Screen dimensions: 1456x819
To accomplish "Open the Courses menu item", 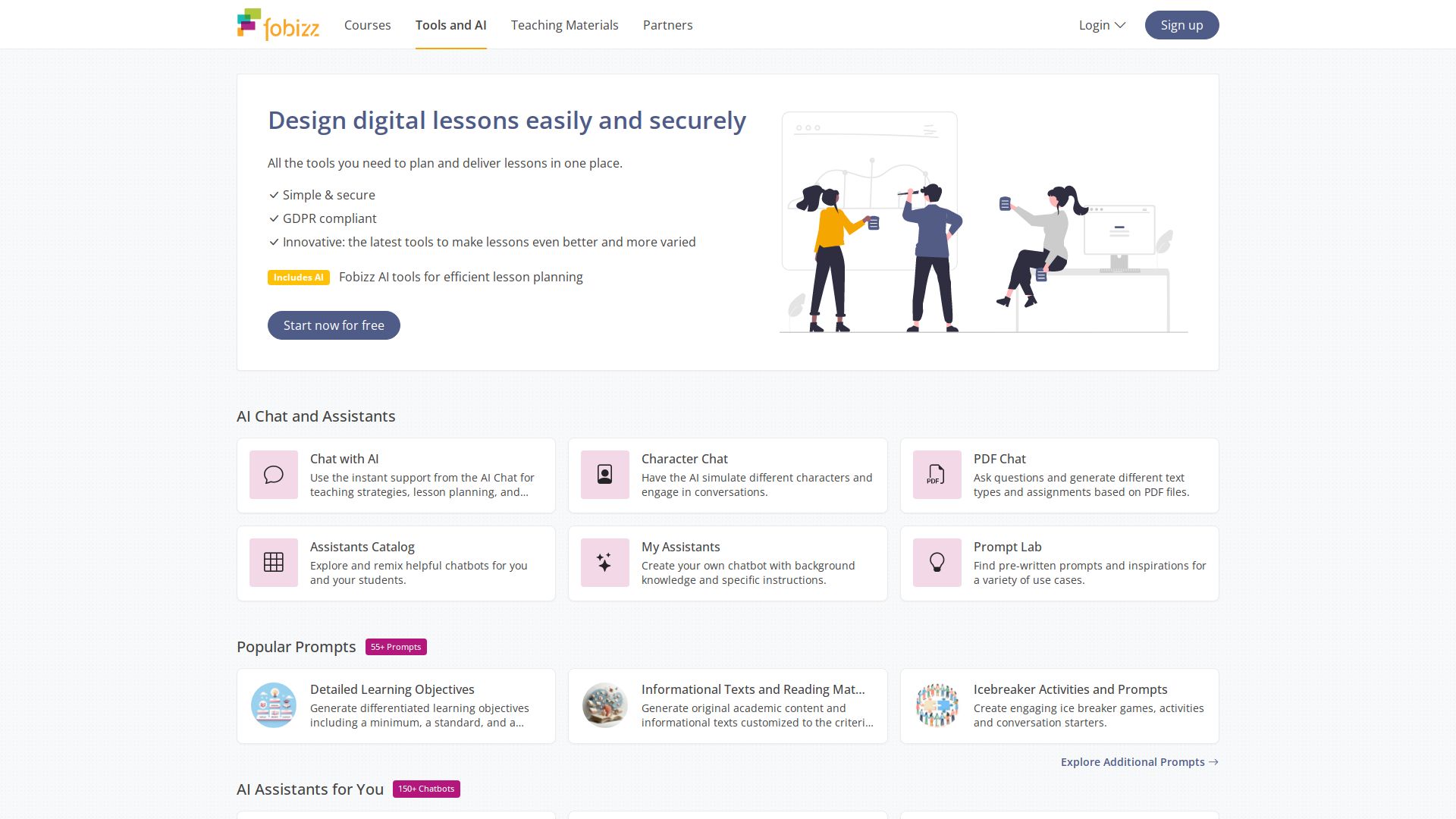I will [x=368, y=25].
